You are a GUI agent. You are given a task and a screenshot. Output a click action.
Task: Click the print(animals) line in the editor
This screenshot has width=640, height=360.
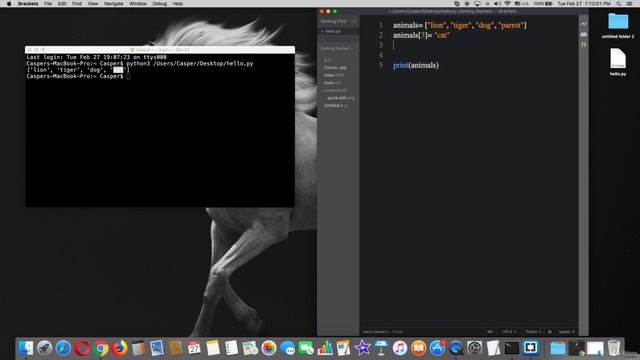(x=416, y=65)
